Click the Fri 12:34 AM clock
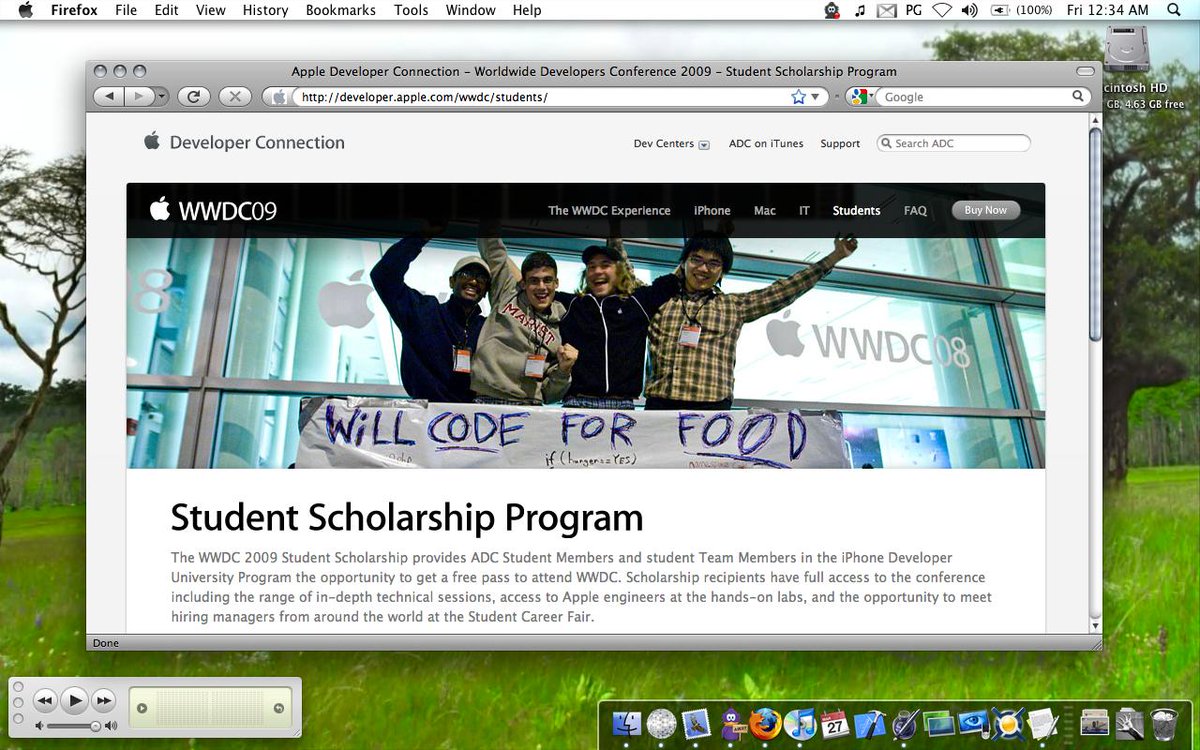 coord(1107,10)
